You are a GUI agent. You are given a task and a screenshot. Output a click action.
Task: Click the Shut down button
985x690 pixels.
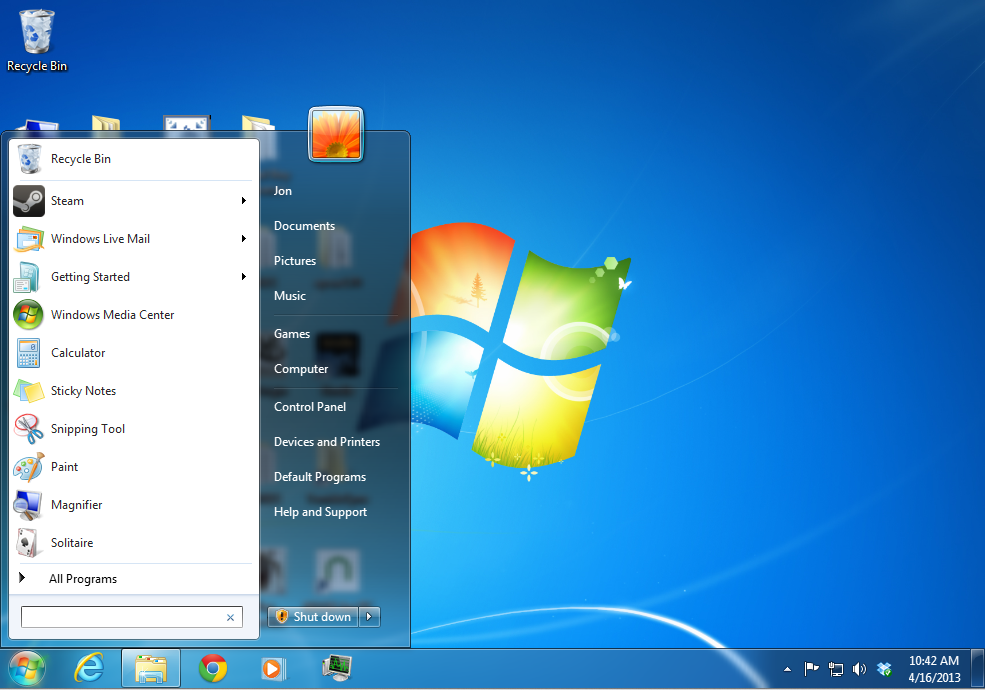coord(313,617)
